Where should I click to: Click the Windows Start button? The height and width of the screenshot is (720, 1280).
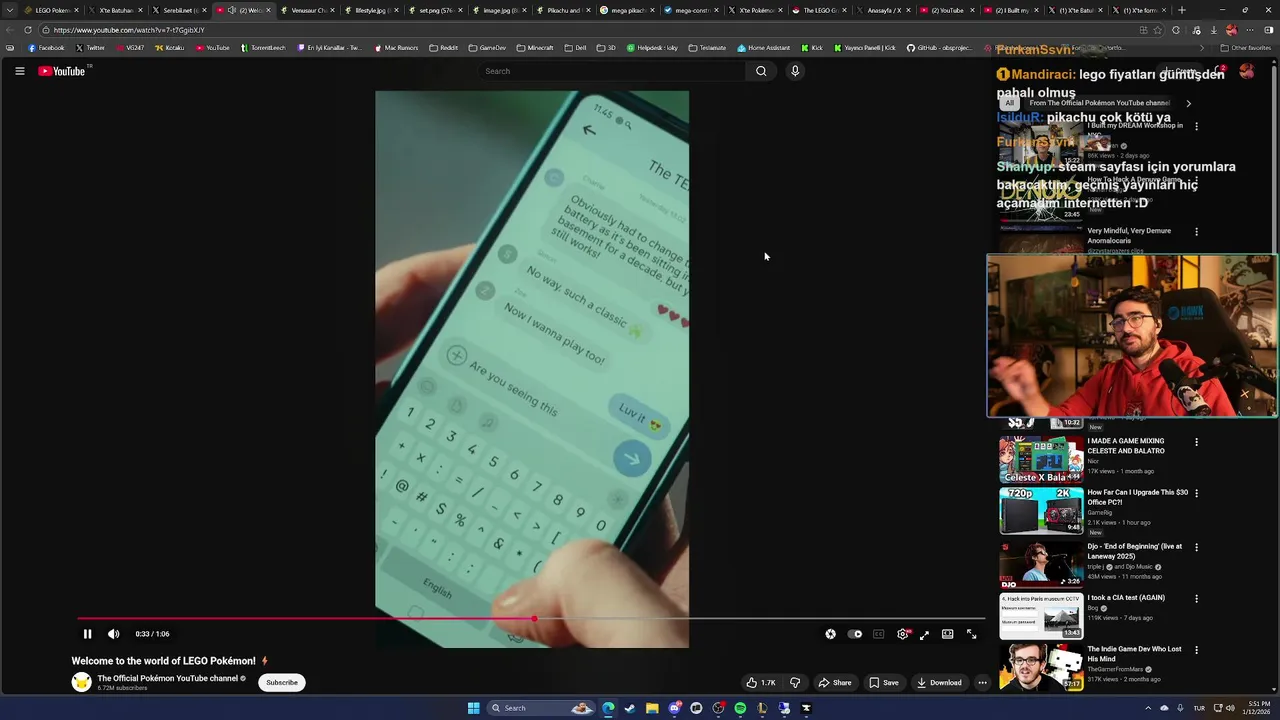tap(473, 708)
